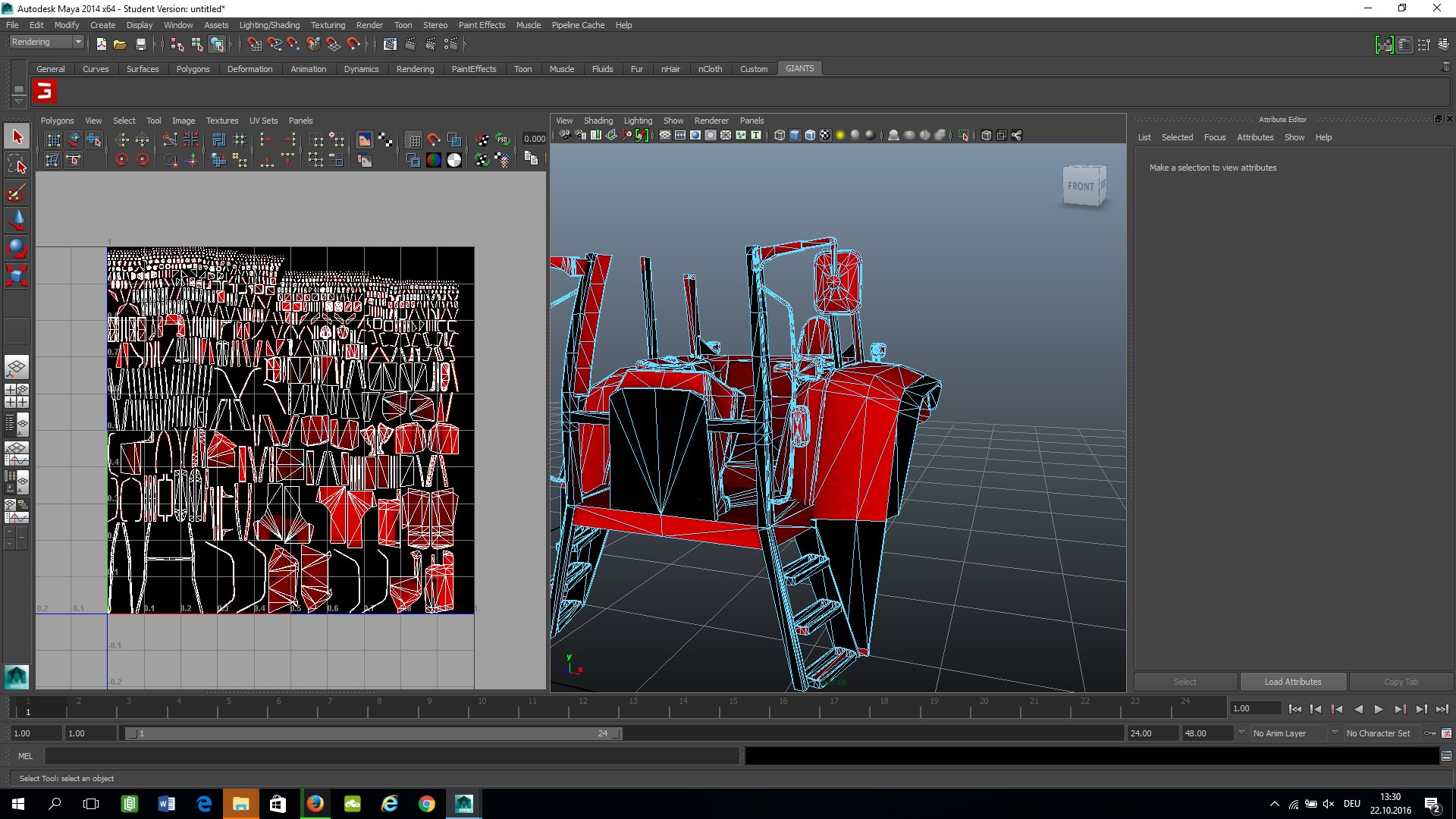Toggle wireframe on shaded cube icon
Image resolution: width=1456 pixels, height=819 pixels.
tap(810, 136)
